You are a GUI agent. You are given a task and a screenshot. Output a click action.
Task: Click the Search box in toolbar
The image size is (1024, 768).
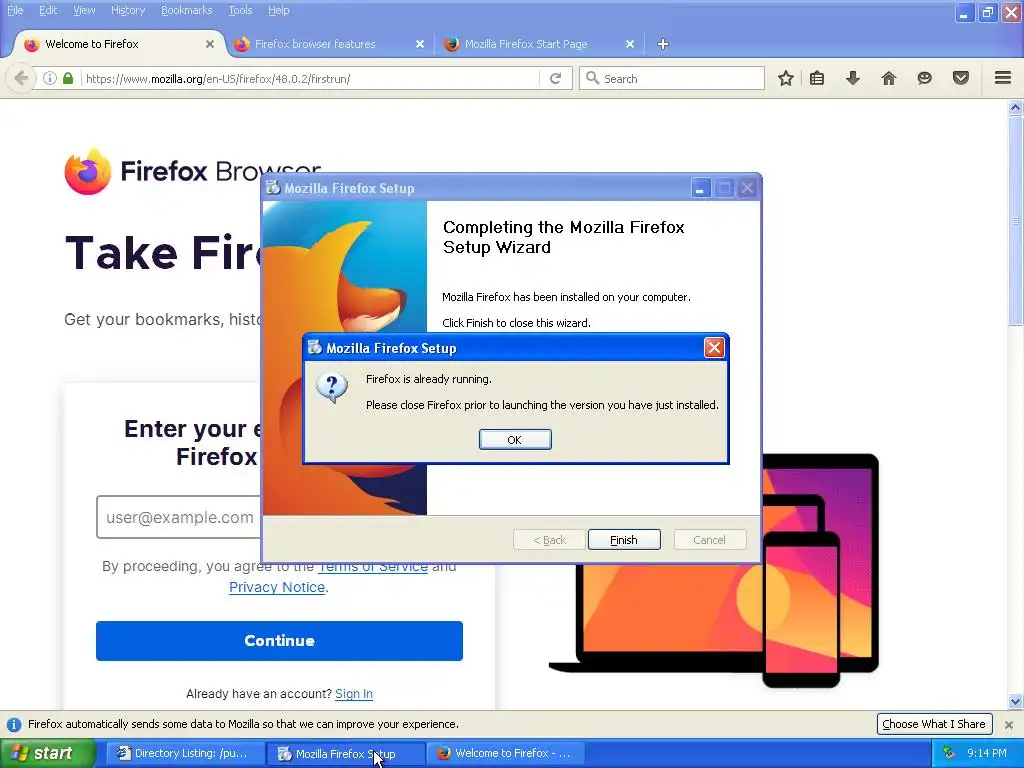pyautogui.click(x=671, y=78)
